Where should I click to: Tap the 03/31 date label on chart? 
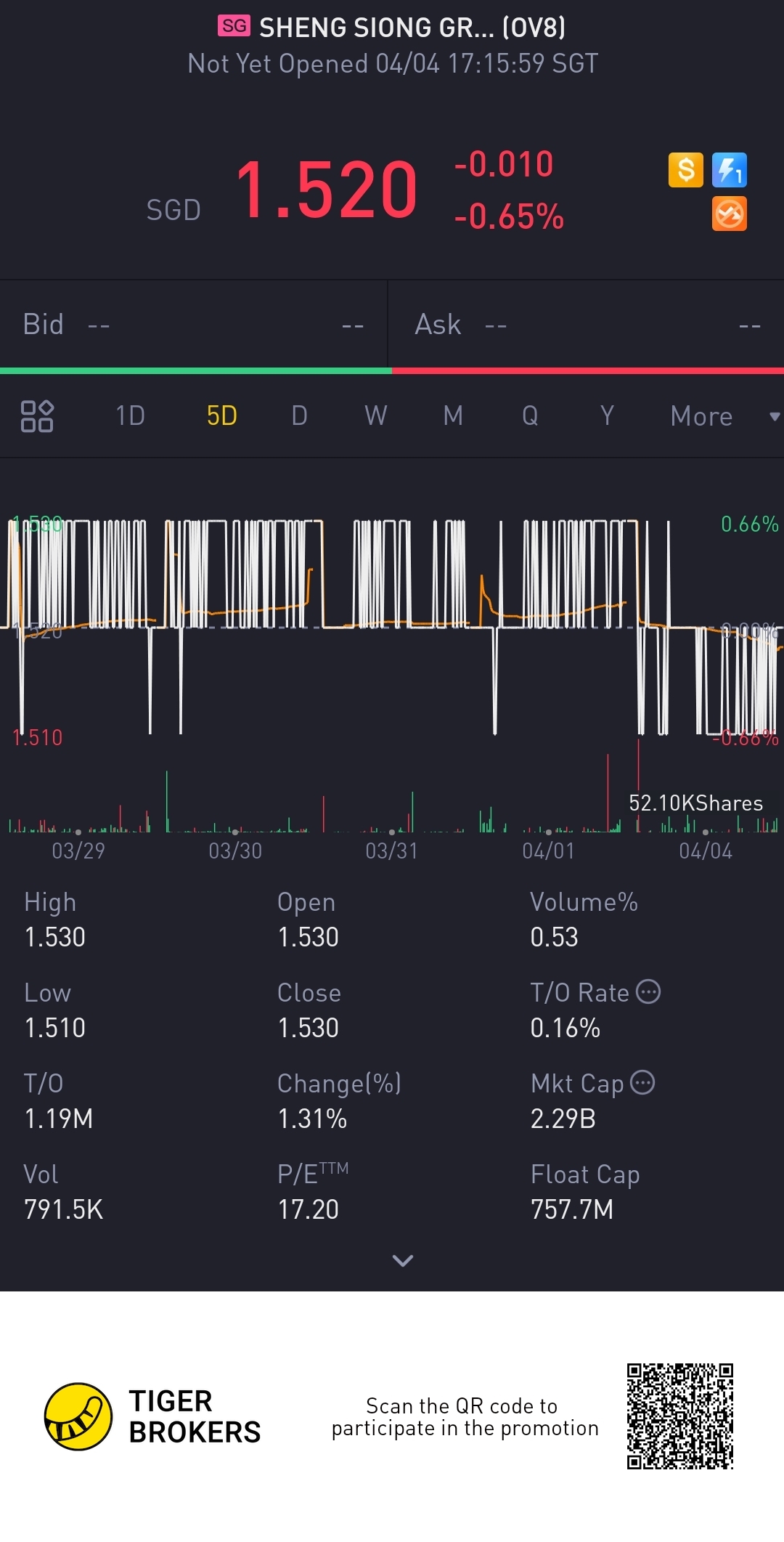coord(392,851)
